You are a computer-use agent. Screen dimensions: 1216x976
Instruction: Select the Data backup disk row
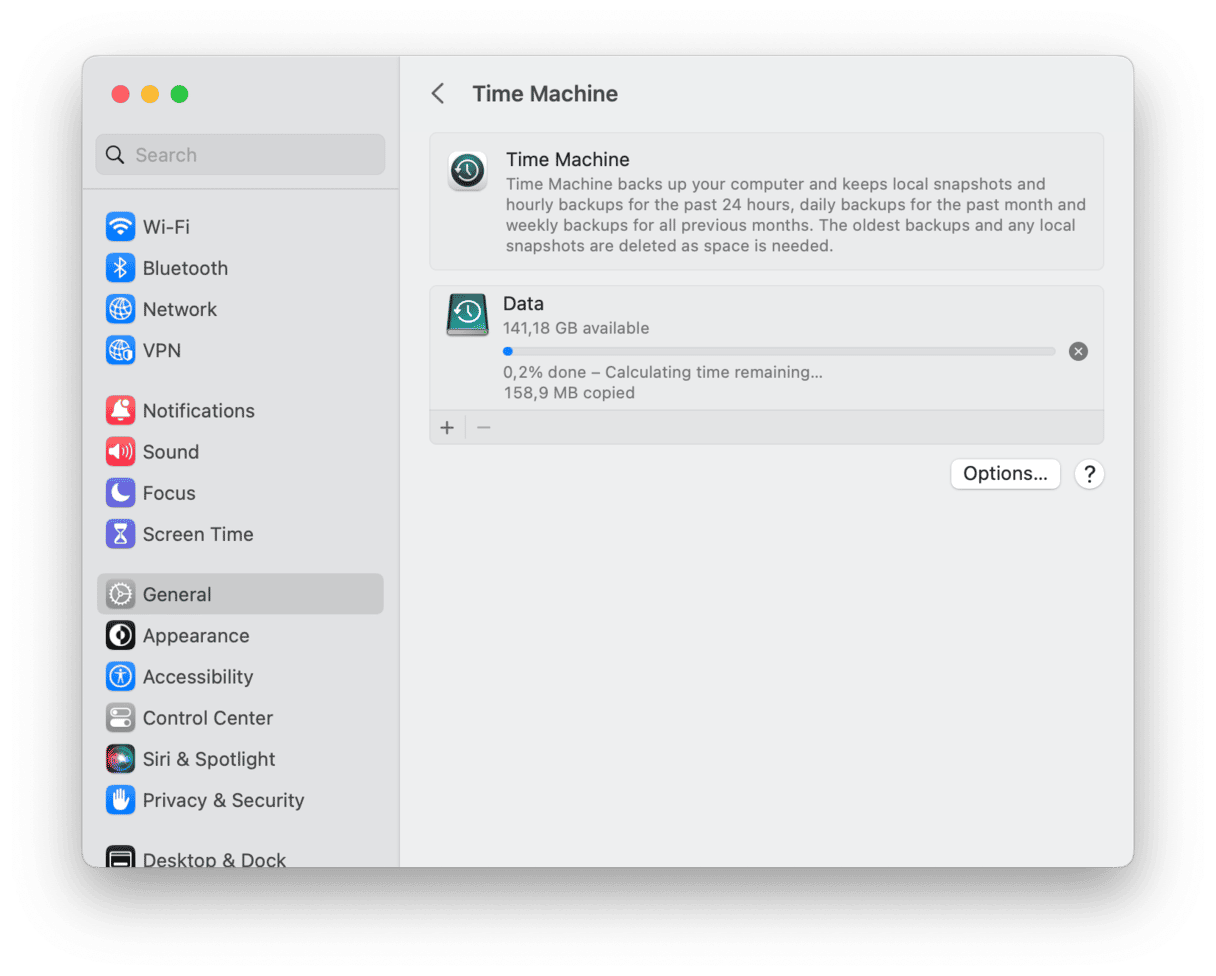767,348
